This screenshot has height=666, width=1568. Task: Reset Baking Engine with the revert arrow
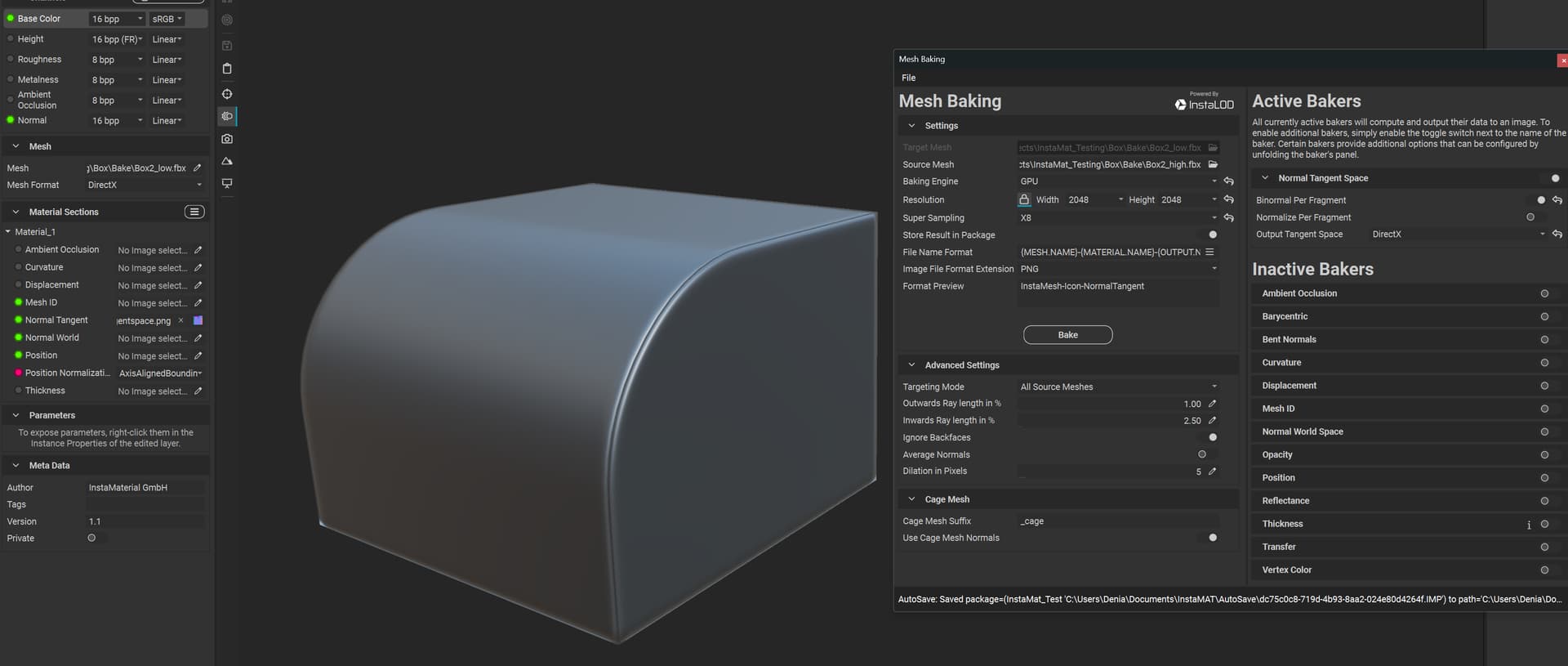click(1228, 181)
